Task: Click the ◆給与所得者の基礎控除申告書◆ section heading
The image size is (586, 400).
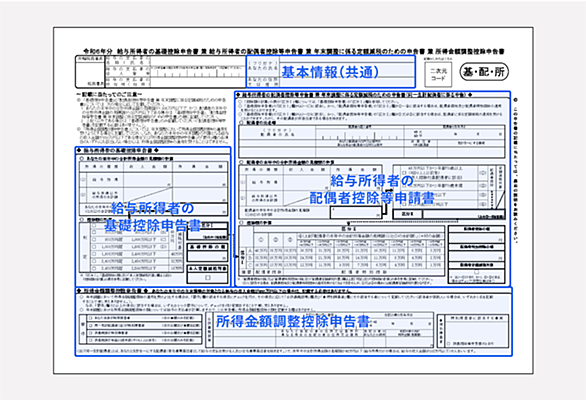Action: 118,150
